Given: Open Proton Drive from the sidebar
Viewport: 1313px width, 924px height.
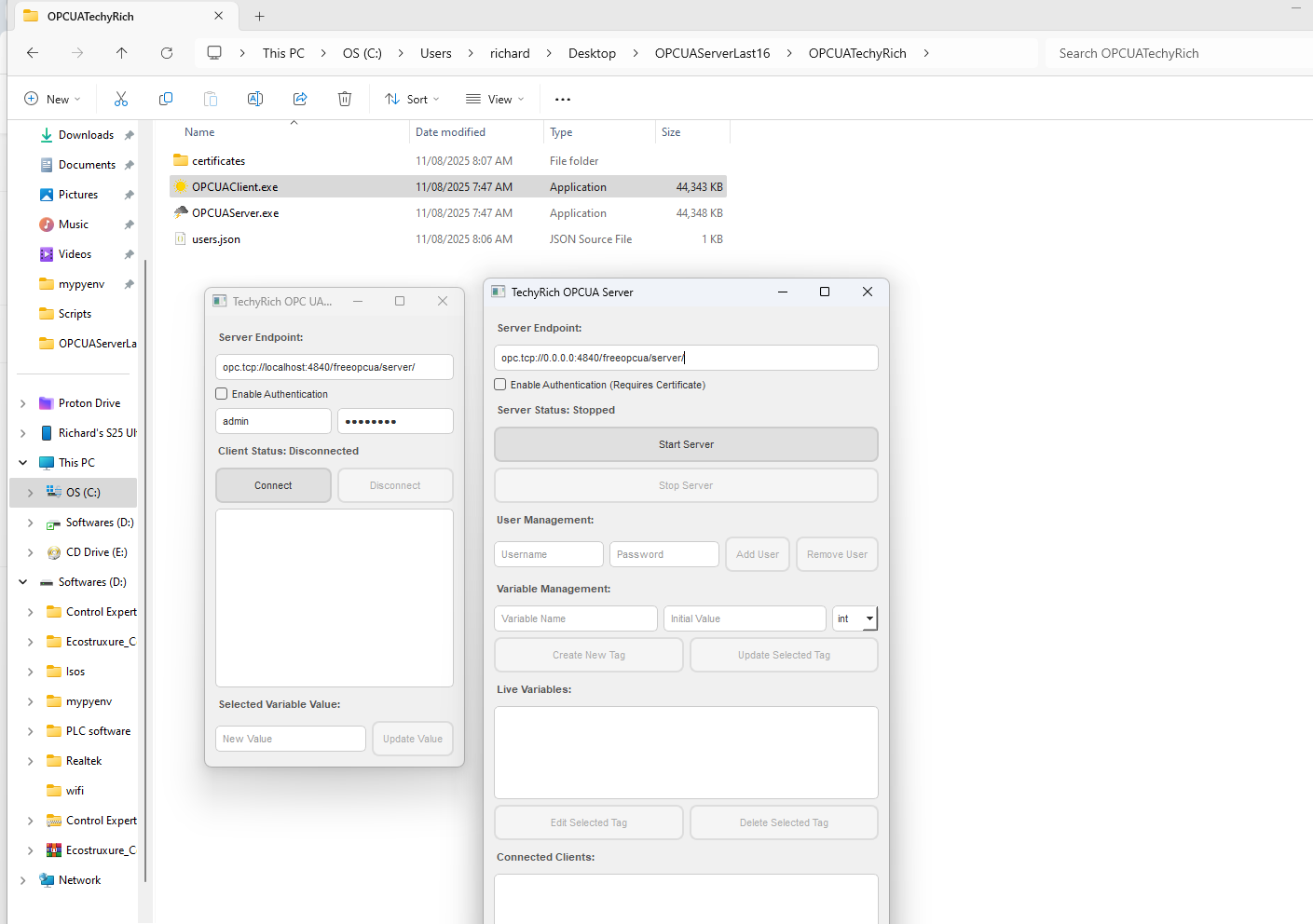Looking at the screenshot, I should pos(89,402).
